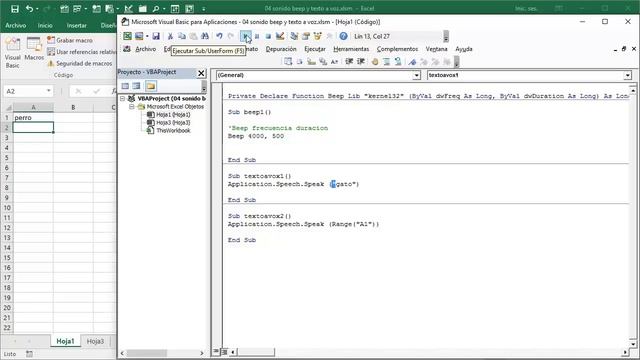Click the View Microsoft Excel toolbar icon
Viewport: 640px width, 360px height.
point(127,36)
